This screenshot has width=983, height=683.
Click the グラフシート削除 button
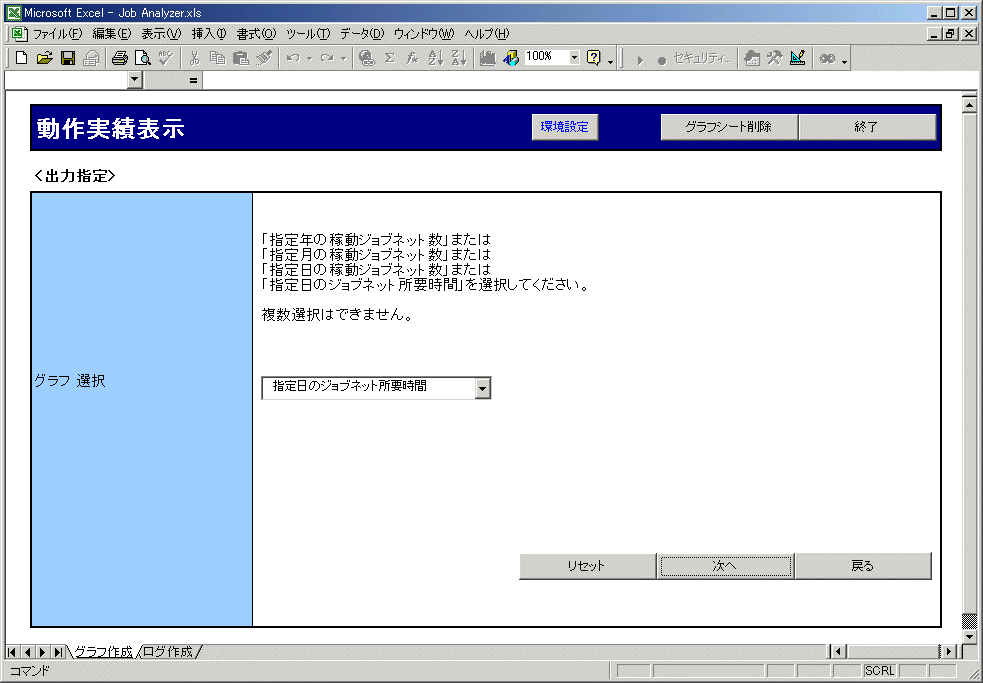728,127
